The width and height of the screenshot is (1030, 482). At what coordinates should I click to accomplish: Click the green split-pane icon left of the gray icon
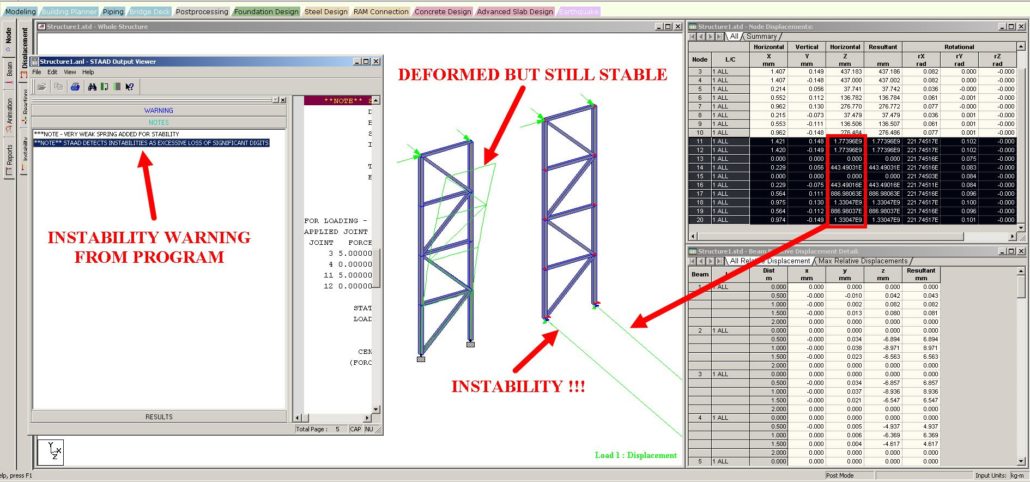point(104,87)
